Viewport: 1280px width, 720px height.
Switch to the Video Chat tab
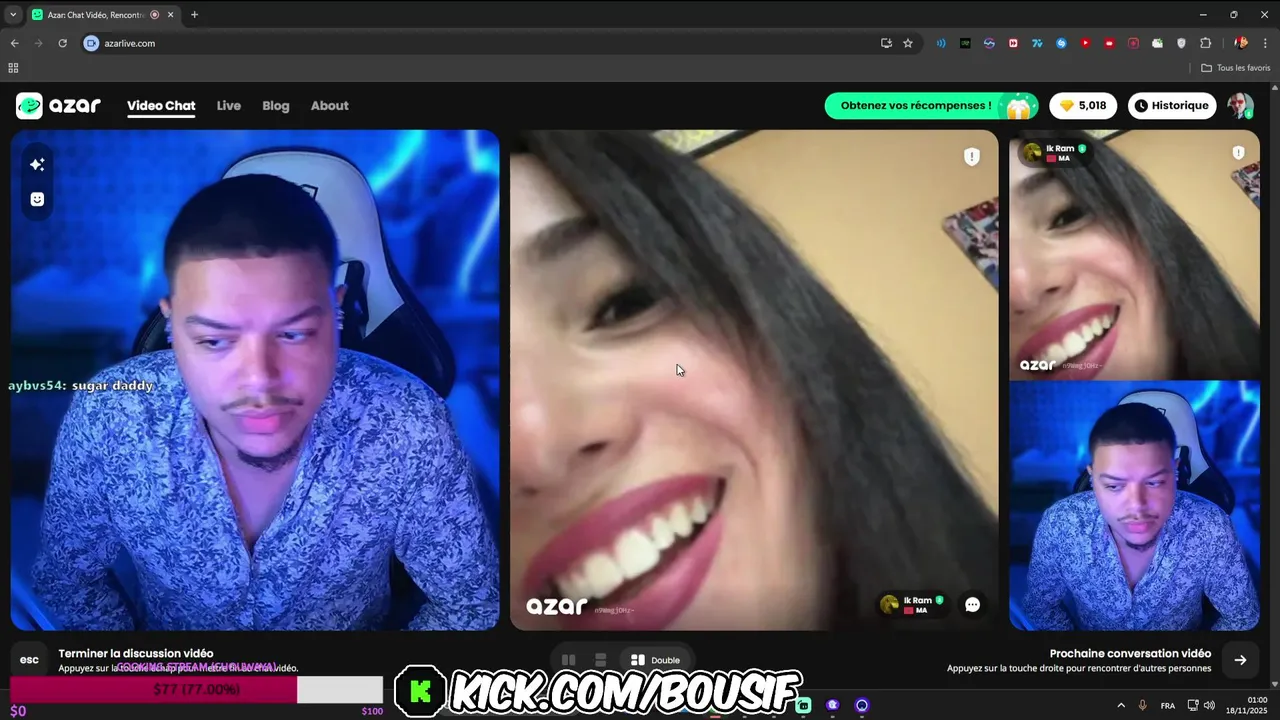click(161, 106)
